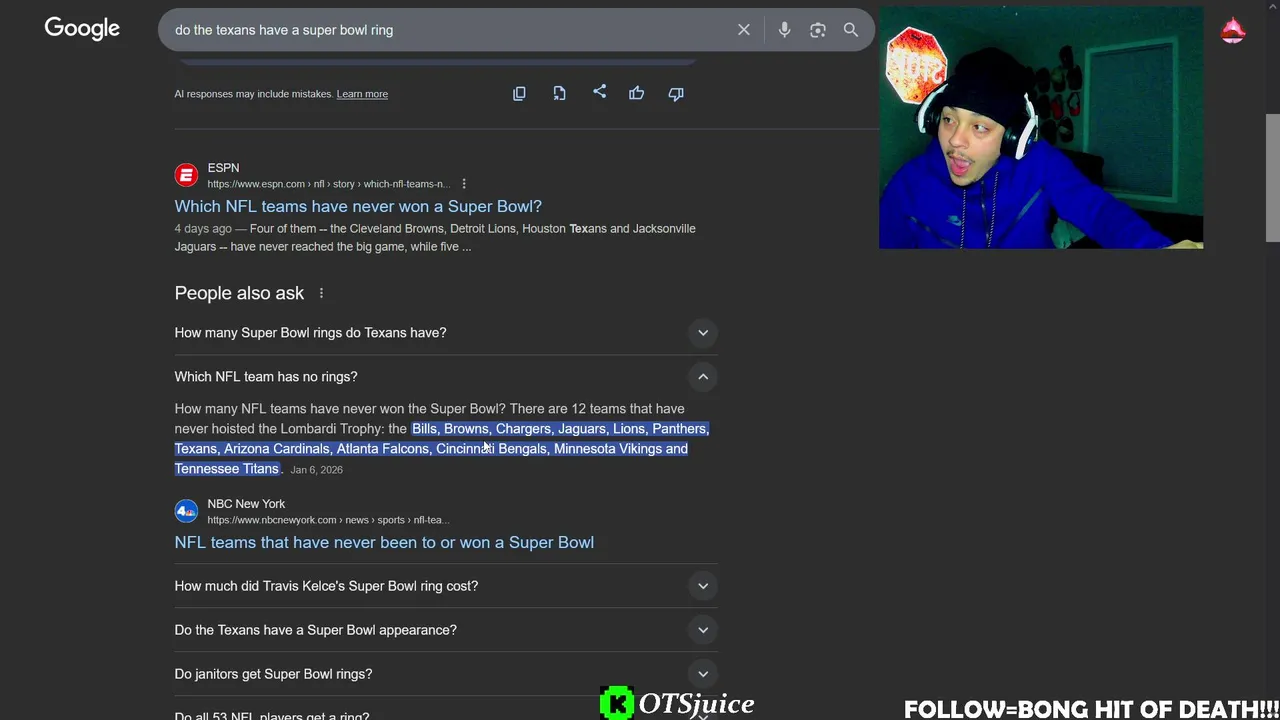Open the espn.com URL breadcrumb
The image size is (1280, 720).
[328, 184]
